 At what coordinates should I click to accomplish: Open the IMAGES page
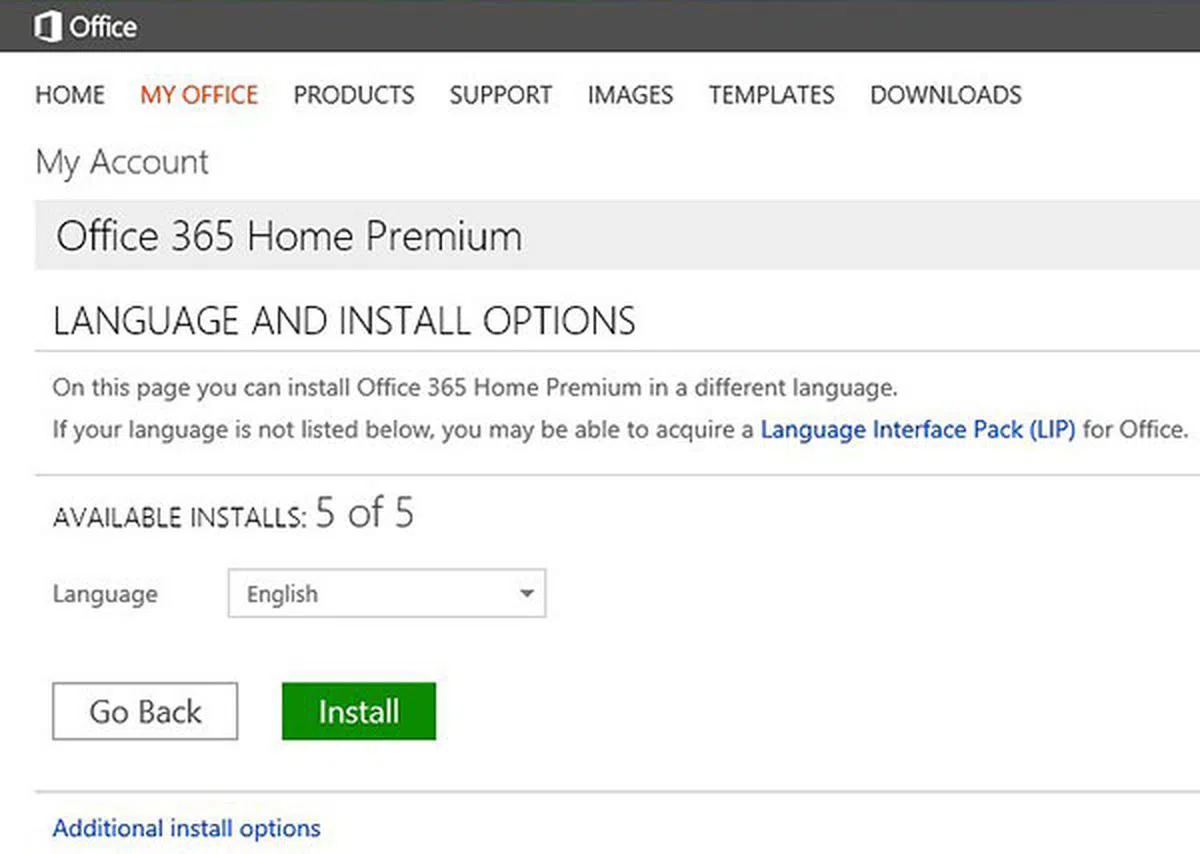tap(630, 95)
